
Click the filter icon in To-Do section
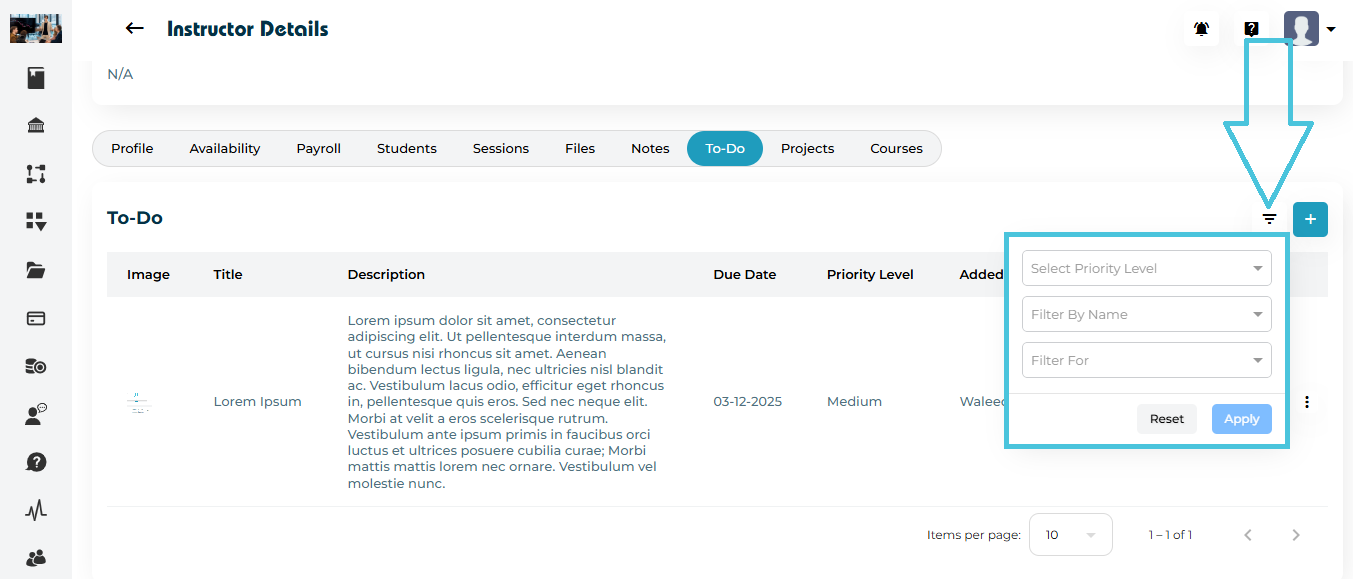click(1269, 219)
